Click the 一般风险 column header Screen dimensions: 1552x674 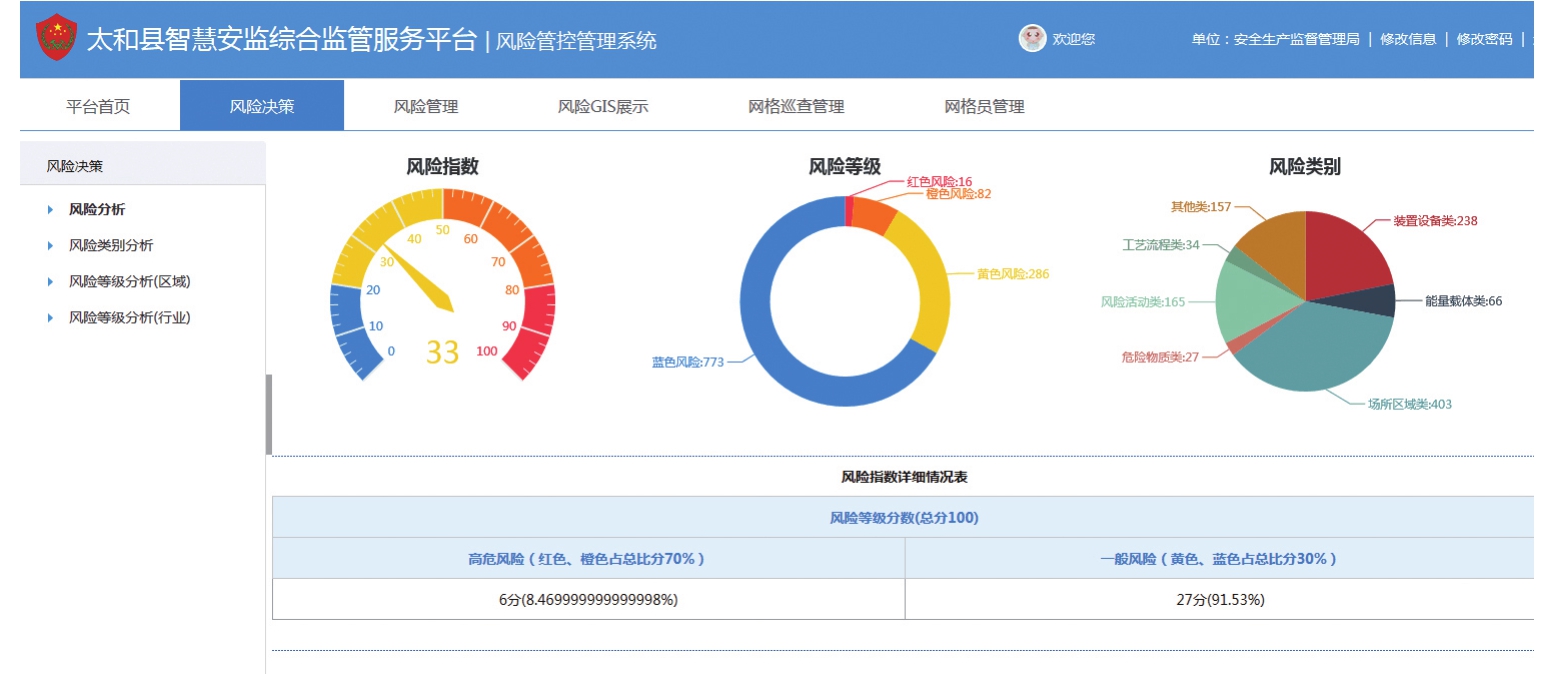[x=1220, y=559]
